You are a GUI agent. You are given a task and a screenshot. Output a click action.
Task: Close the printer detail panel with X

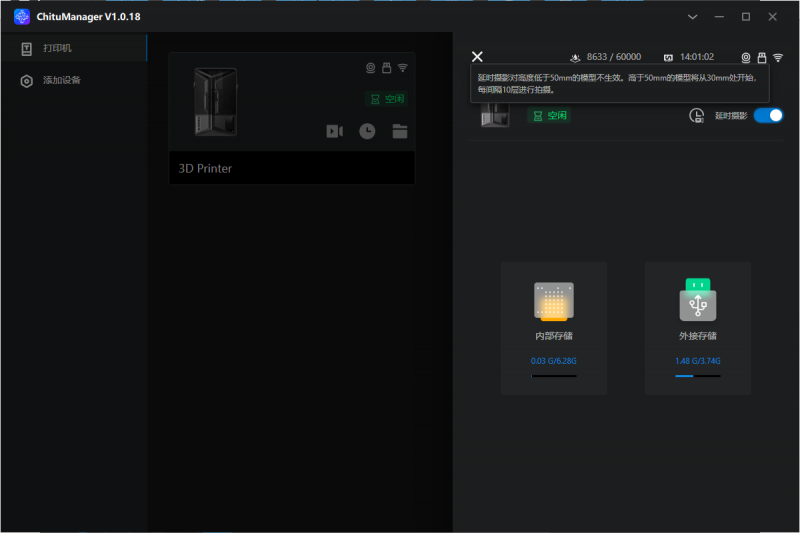(x=477, y=57)
